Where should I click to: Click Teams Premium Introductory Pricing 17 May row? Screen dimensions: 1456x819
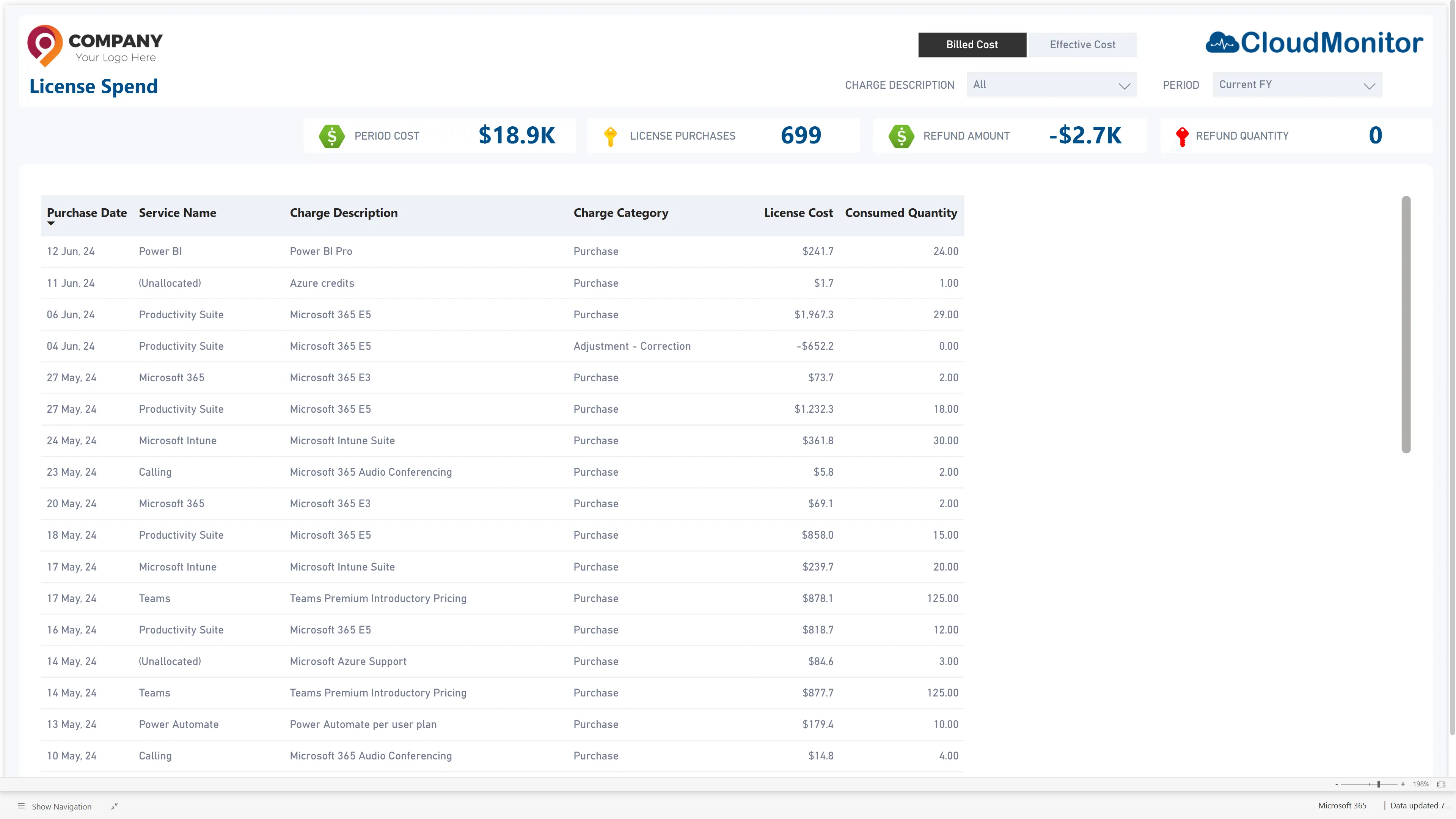[x=378, y=599]
